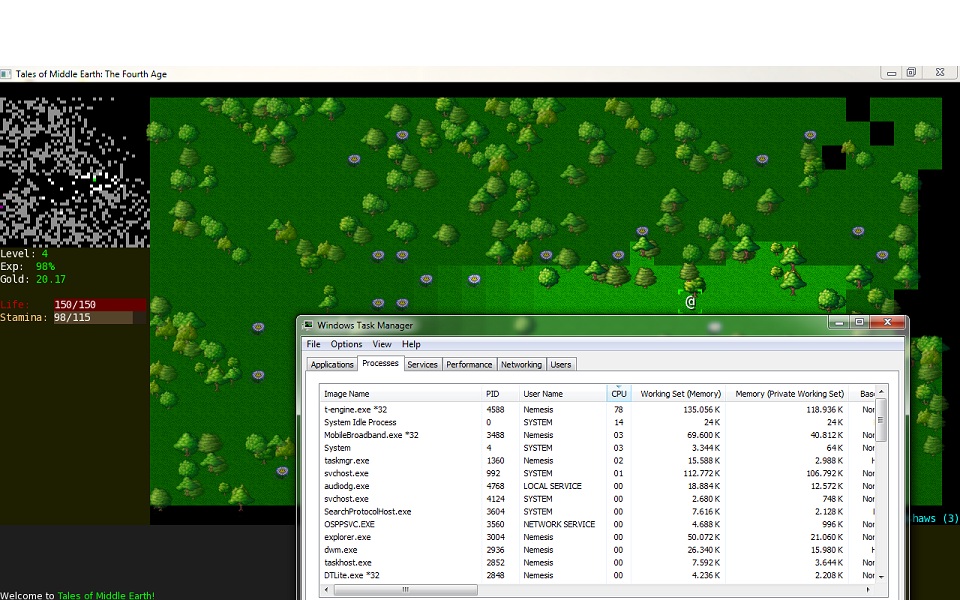Select the Processes tab
Image resolution: width=960 pixels, height=600 pixels.
[380, 363]
